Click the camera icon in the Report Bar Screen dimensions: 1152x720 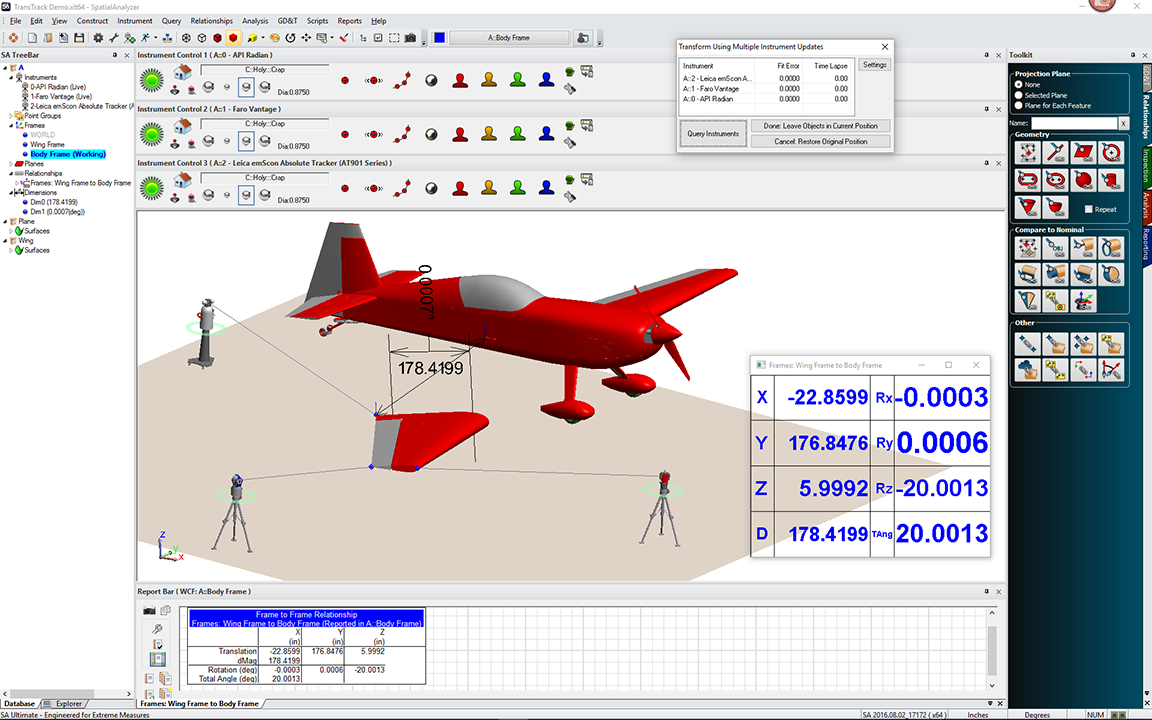tap(149, 610)
